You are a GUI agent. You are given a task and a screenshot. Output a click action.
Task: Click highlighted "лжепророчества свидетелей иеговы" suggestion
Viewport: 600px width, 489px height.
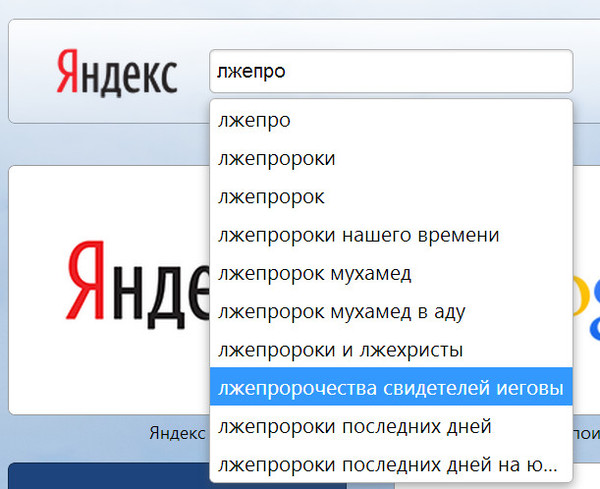coord(391,386)
